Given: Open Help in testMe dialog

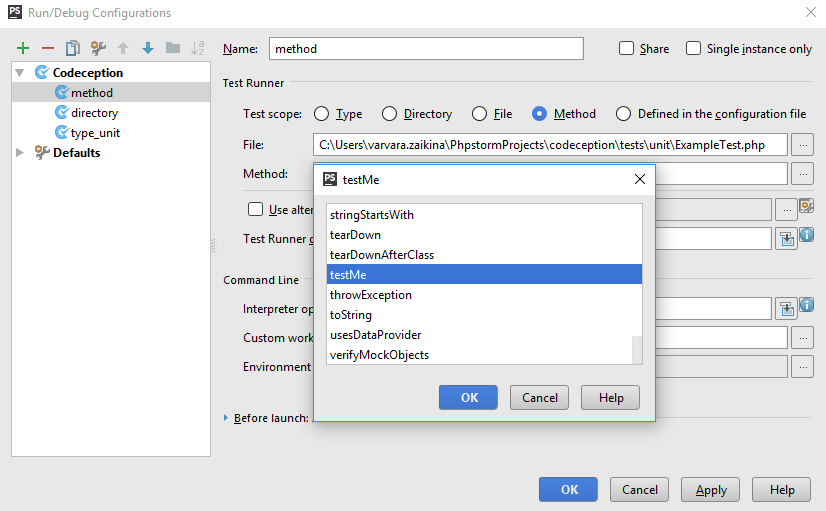Looking at the screenshot, I should (x=611, y=398).
